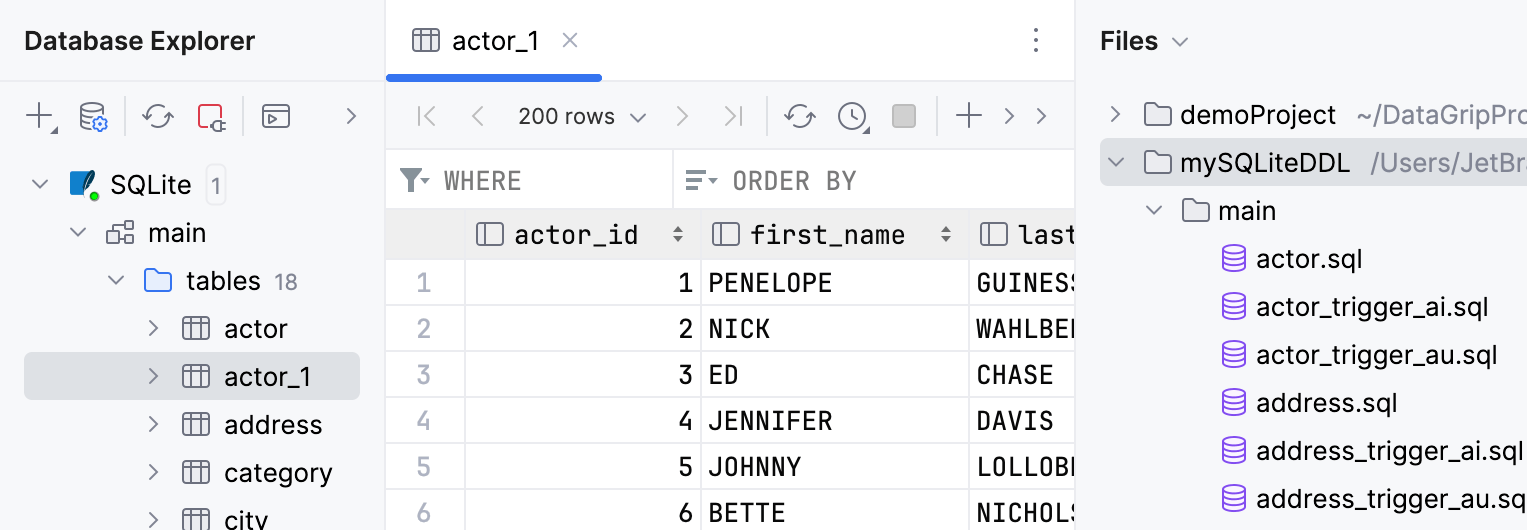Open the Files view dropdown
Image resolution: width=1527 pixels, height=530 pixels.
tap(1180, 41)
